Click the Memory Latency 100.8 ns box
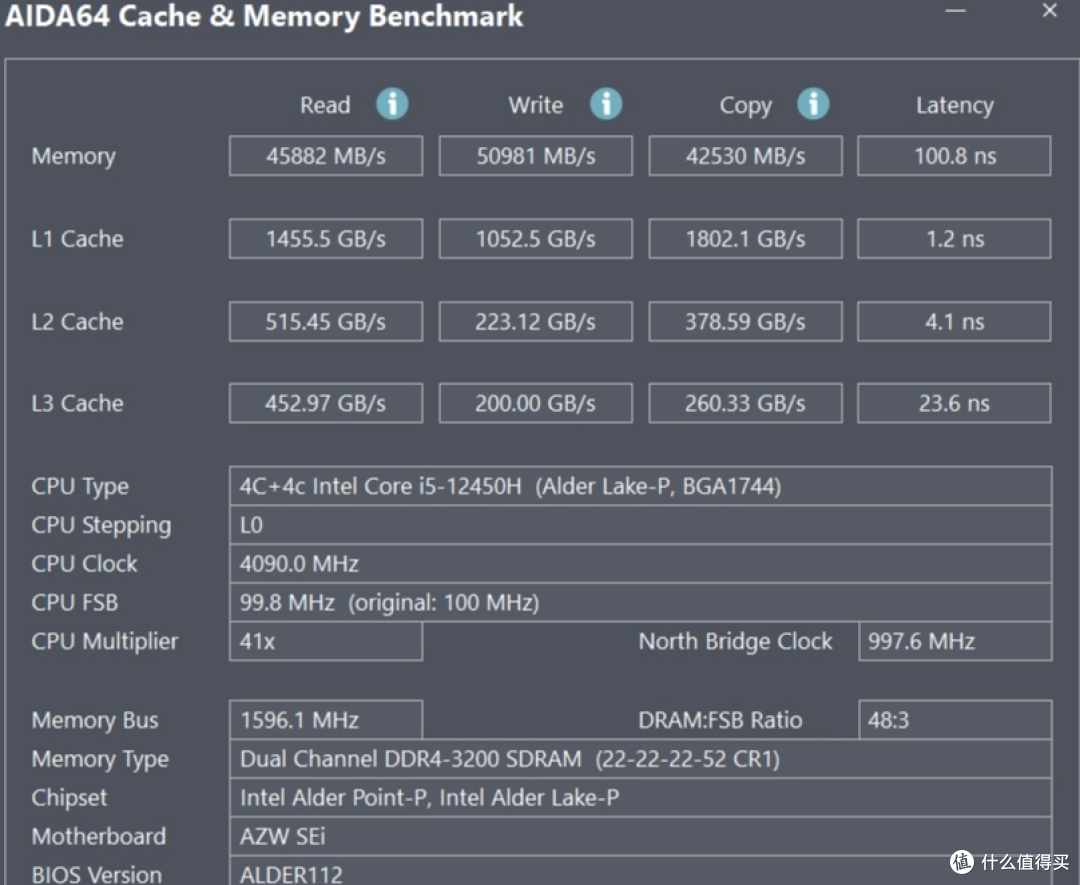The width and height of the screenshot is (1080, 885). [954, 156]
